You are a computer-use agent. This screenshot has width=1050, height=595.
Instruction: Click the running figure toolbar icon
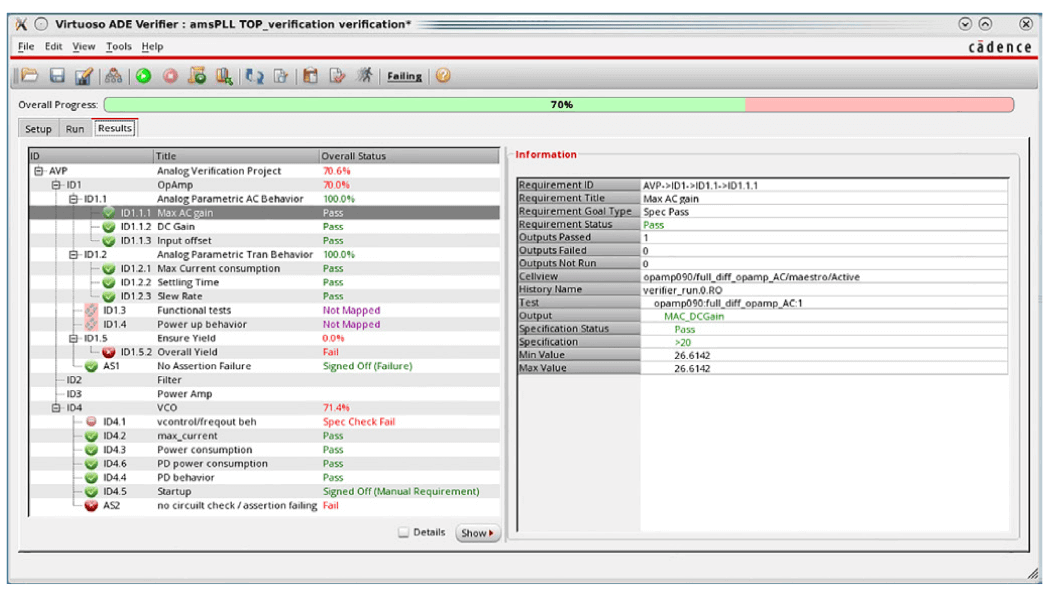pos(365,75)
